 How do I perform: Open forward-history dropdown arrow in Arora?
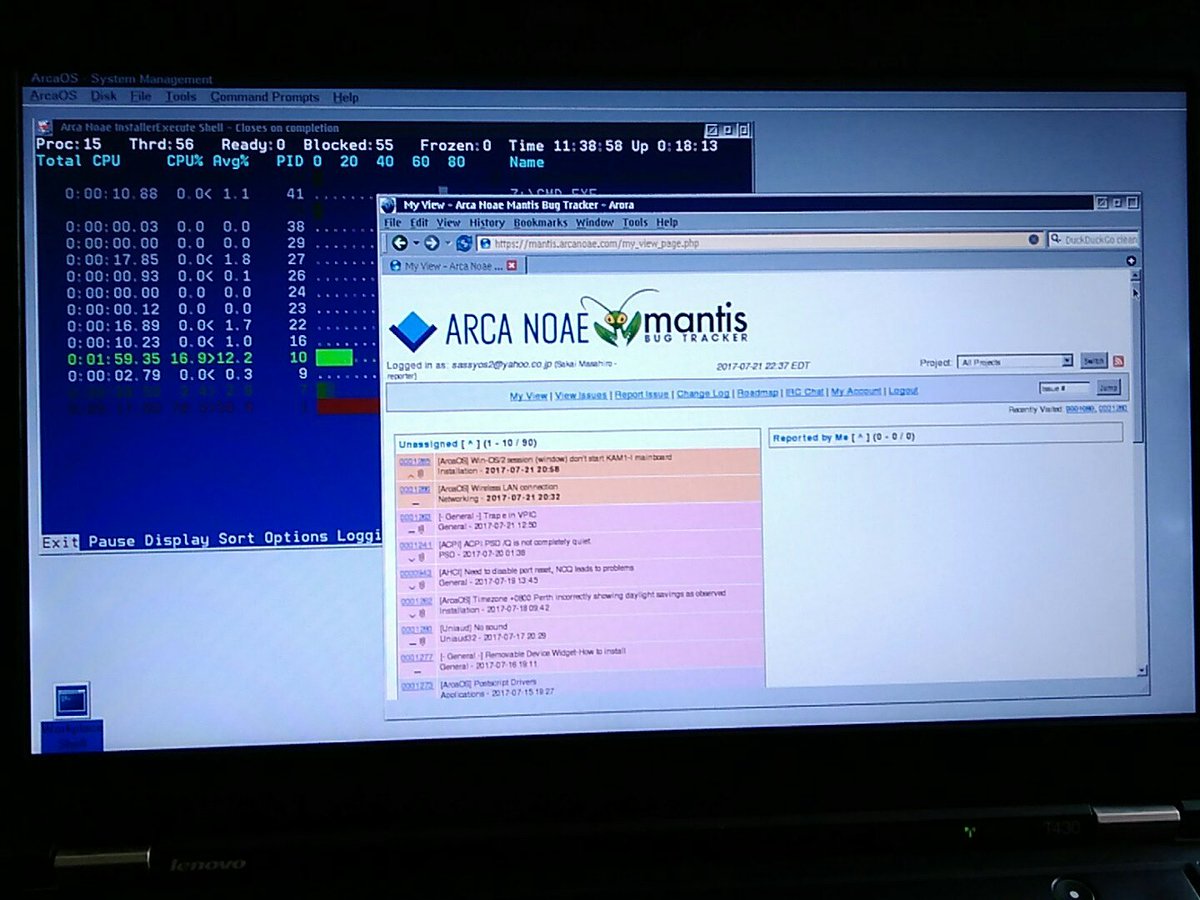[447, 243]
